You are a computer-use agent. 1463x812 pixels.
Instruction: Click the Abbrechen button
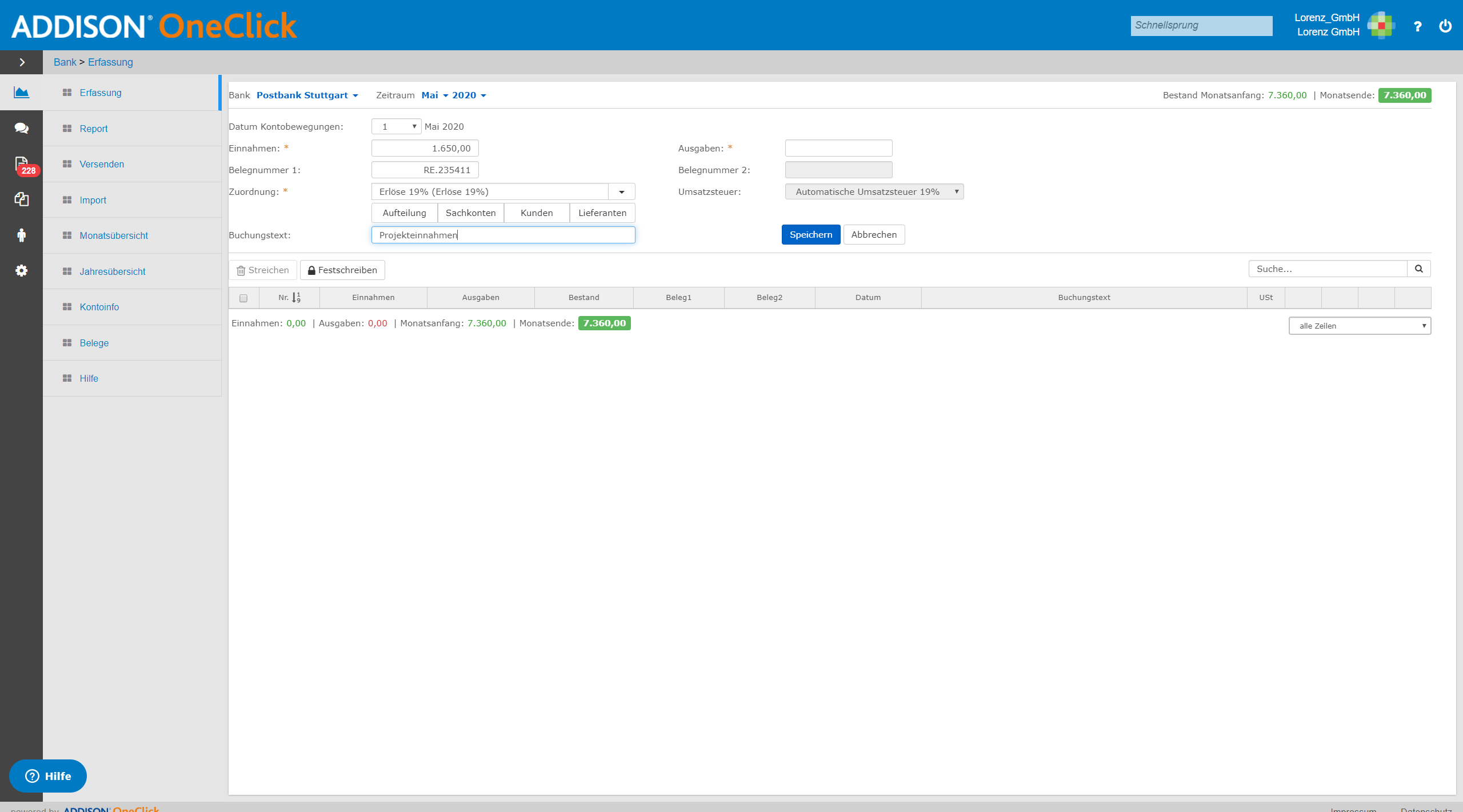[874, 235]
